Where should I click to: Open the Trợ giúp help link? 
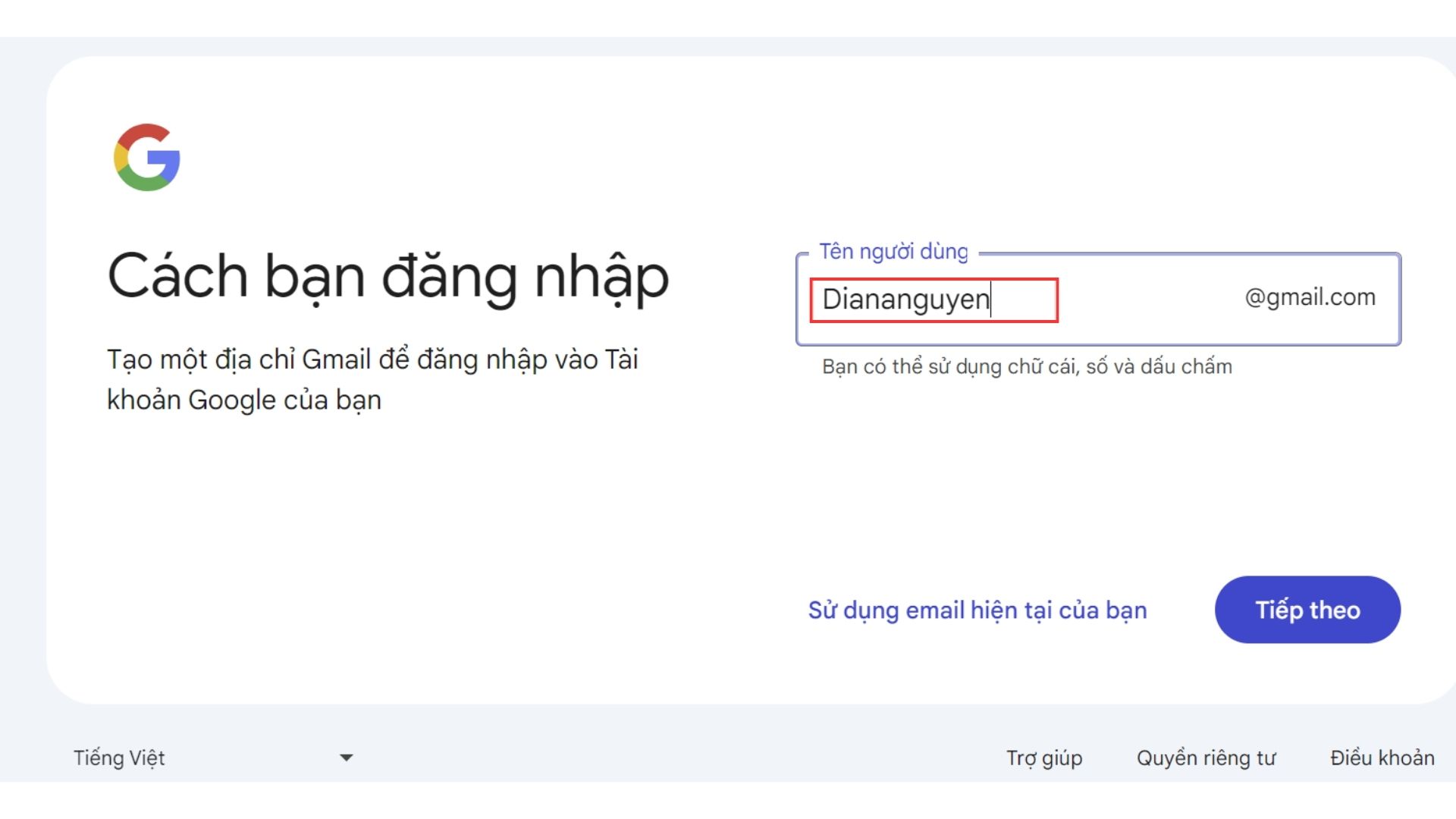[x=1044, y=758]
